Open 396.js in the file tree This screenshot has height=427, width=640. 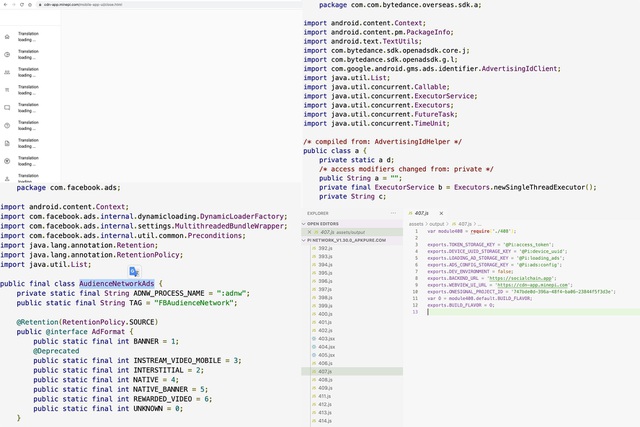point(325,281)
